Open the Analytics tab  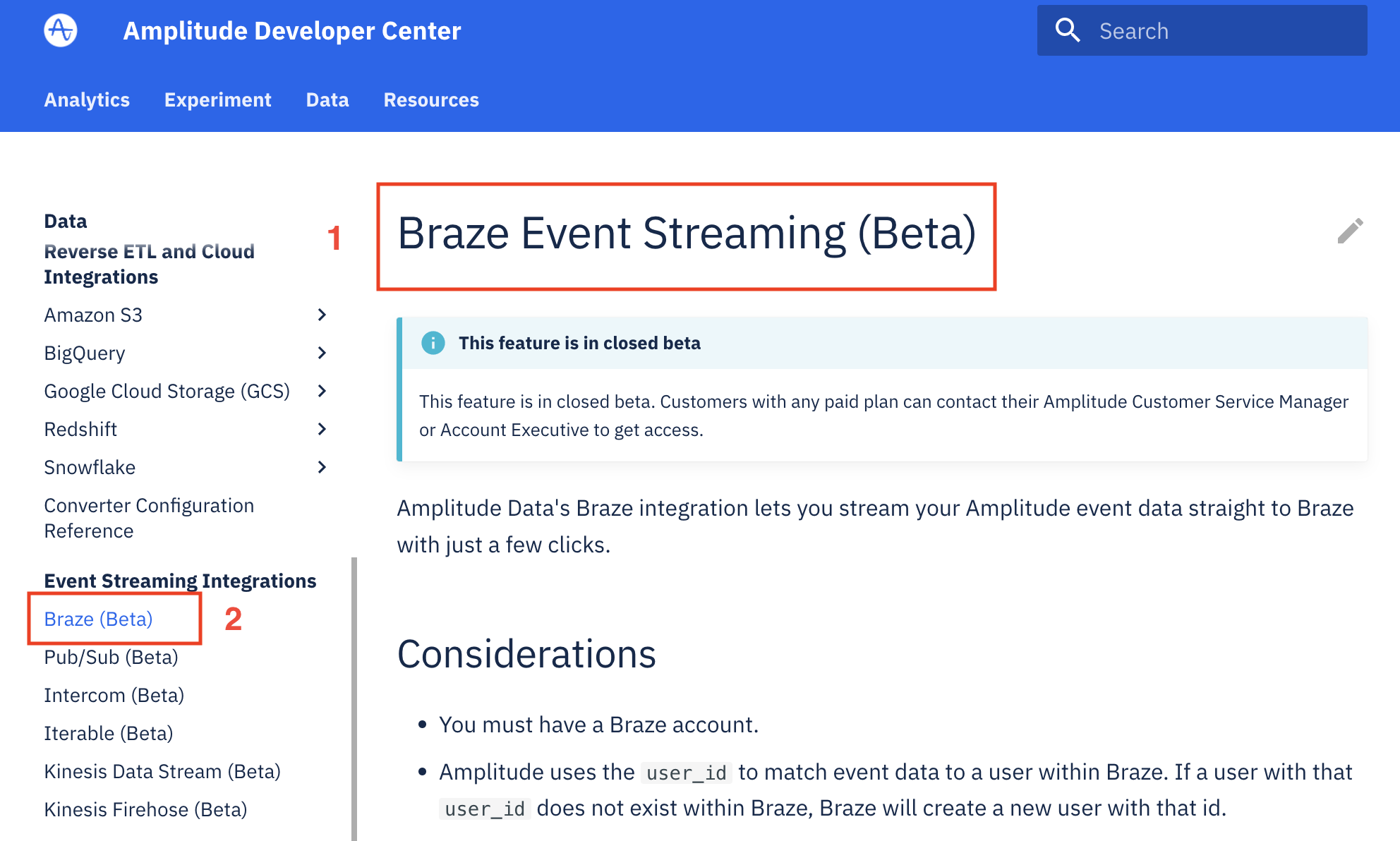[x=87, y=100]
